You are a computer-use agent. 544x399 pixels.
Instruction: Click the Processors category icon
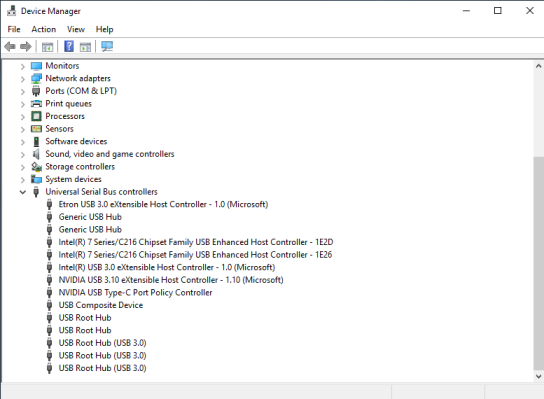point(36,116)
